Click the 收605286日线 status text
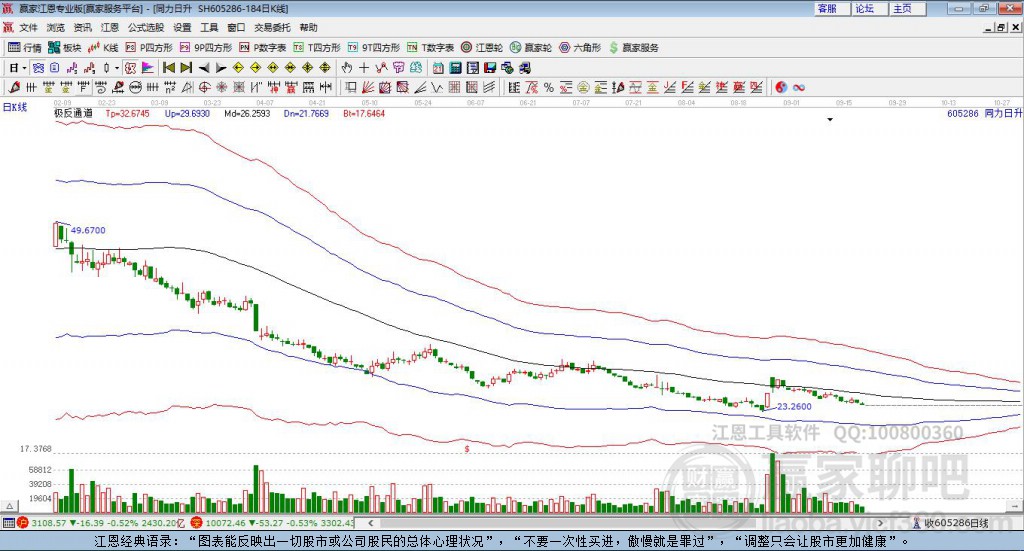This screenshot has height=551, width=1024. click(x=957, y=523)
